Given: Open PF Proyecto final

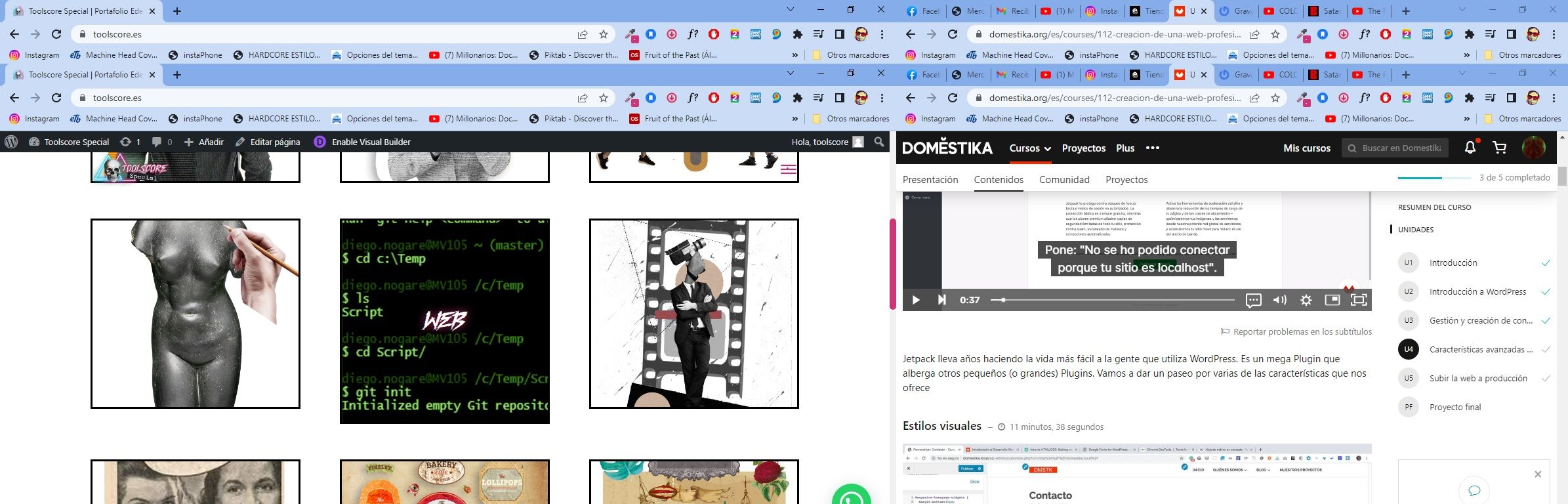Looking at the screenshot, I should pos(1440,407).
